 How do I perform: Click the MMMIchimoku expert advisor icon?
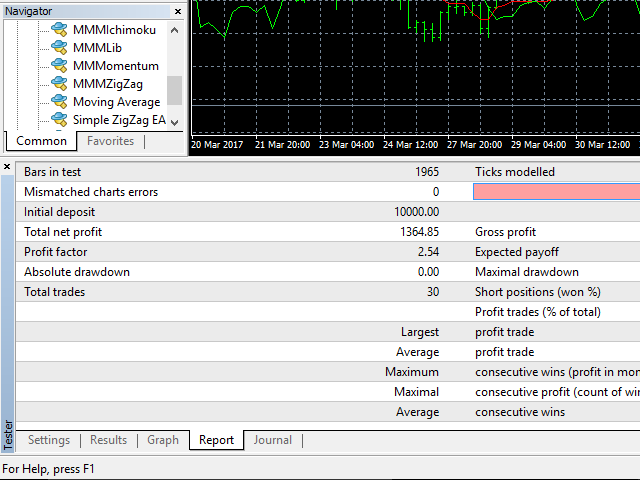tap(59, 30)
